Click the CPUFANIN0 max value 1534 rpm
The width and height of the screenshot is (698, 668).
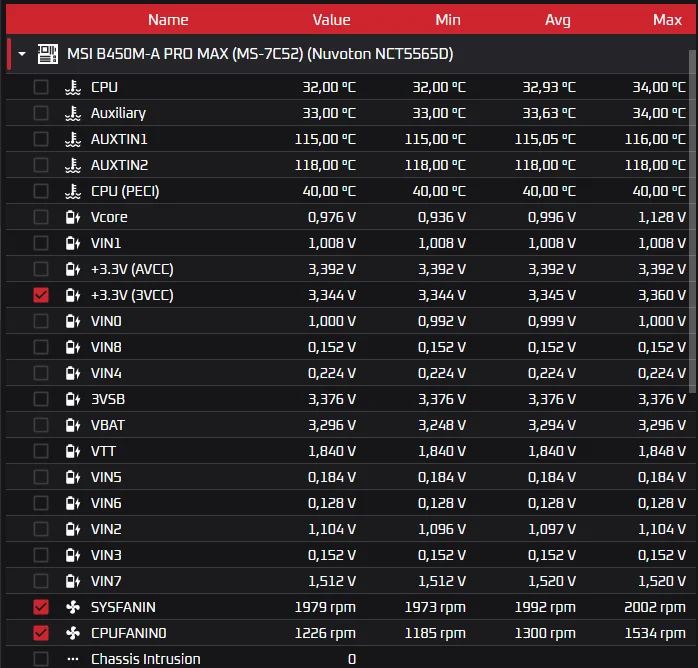655,633
